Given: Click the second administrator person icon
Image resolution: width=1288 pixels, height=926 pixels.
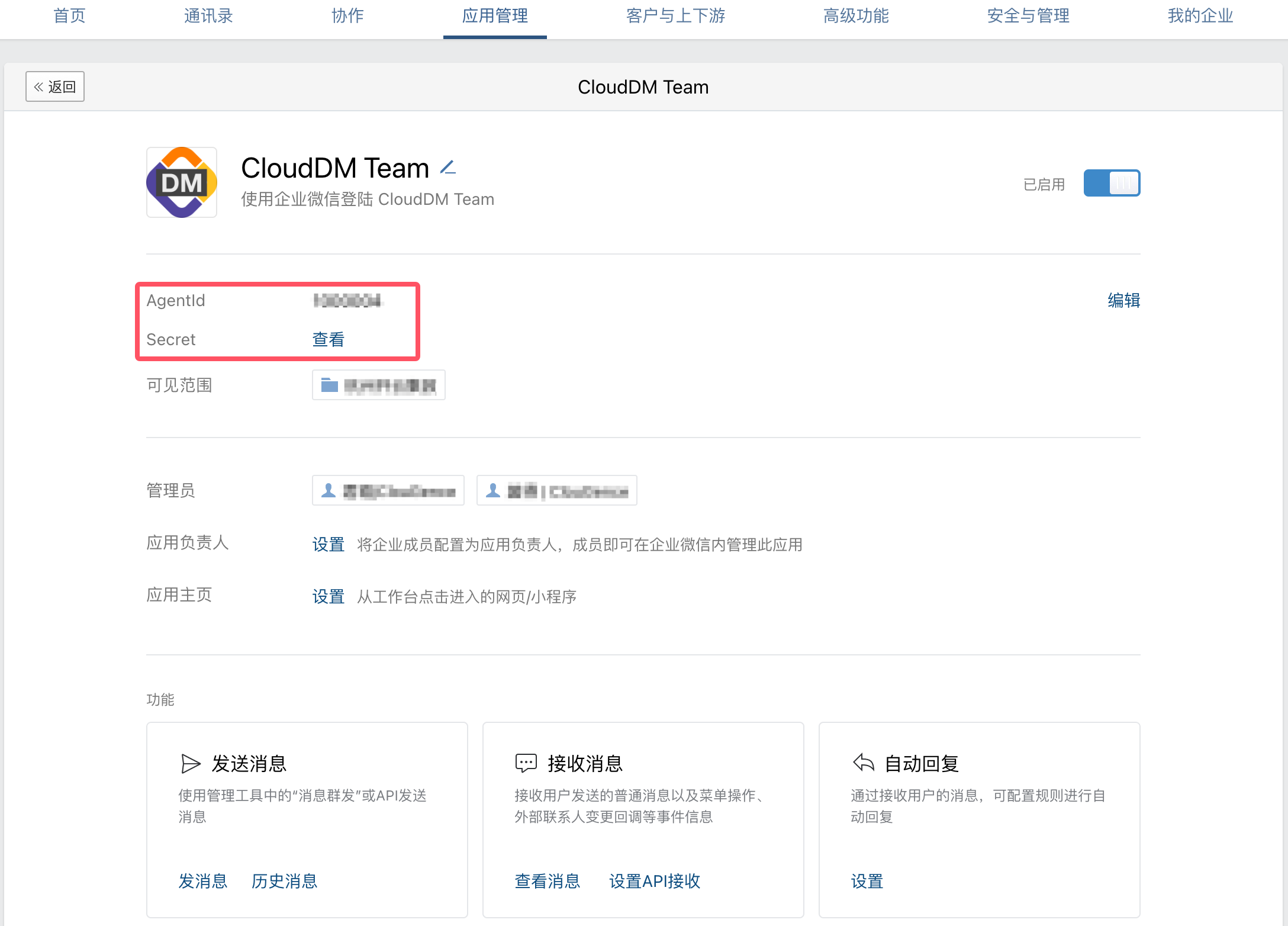Looking at the screenshot, I should (x=492, y=491).
